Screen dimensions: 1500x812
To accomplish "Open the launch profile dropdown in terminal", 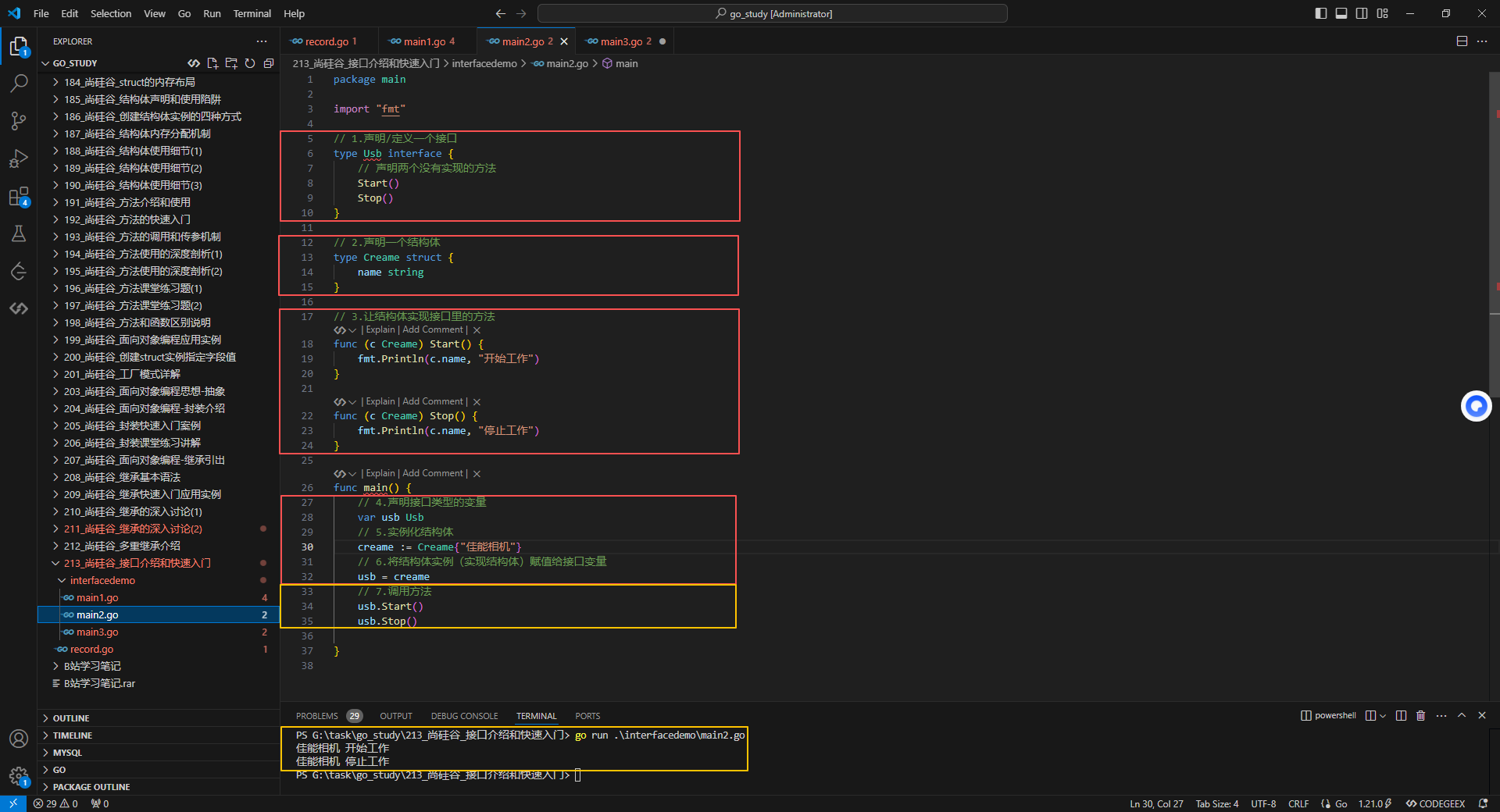I will coord(1383,716).
